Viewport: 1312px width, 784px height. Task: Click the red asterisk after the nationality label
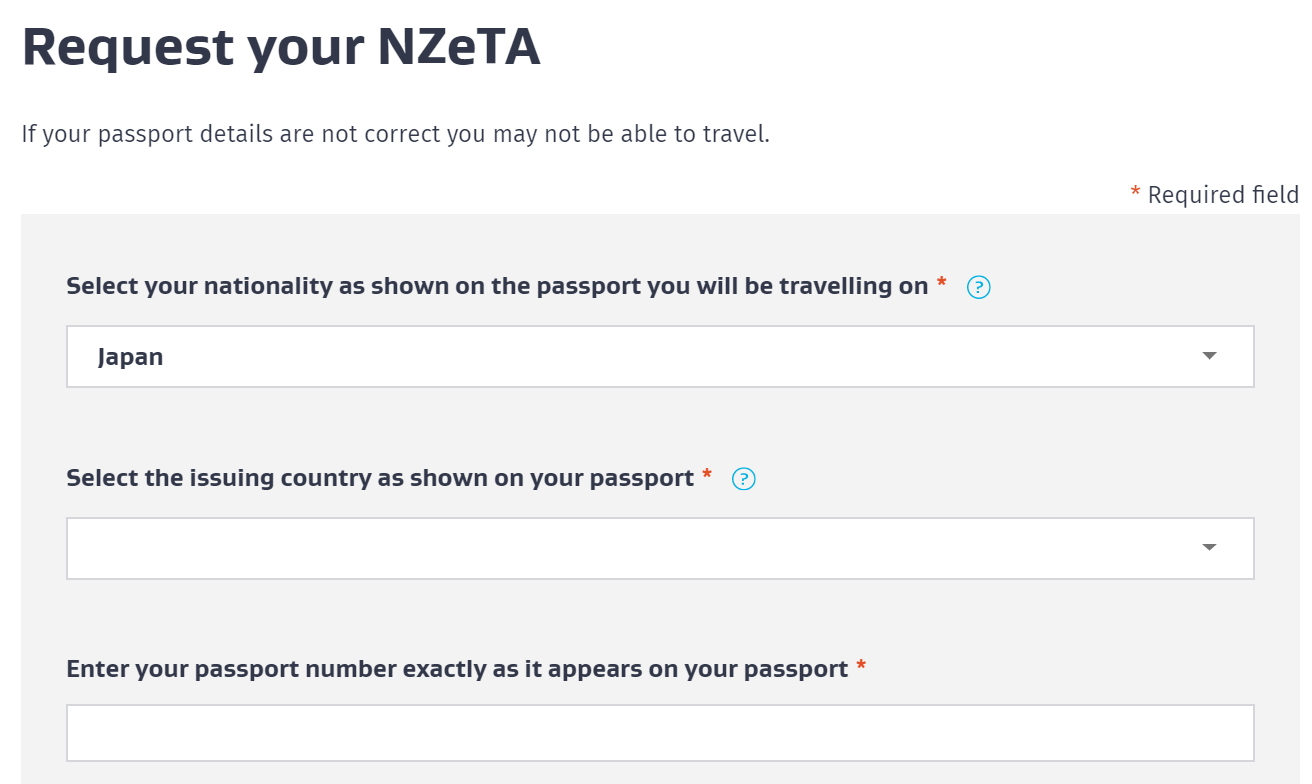[941, 285]
